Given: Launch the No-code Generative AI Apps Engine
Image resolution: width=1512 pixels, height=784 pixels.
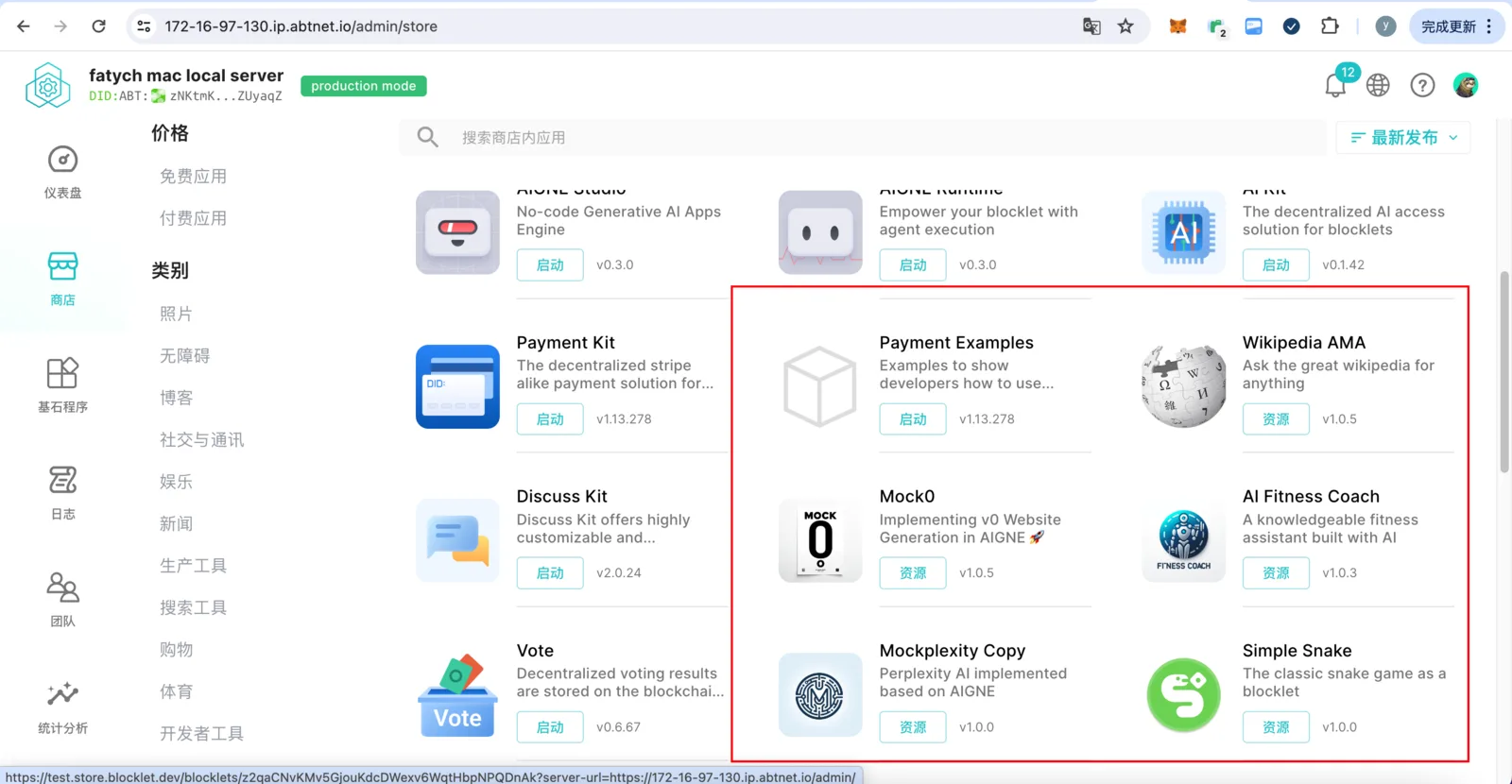Looking at the screenshot, I should click(x=550, y=265).
